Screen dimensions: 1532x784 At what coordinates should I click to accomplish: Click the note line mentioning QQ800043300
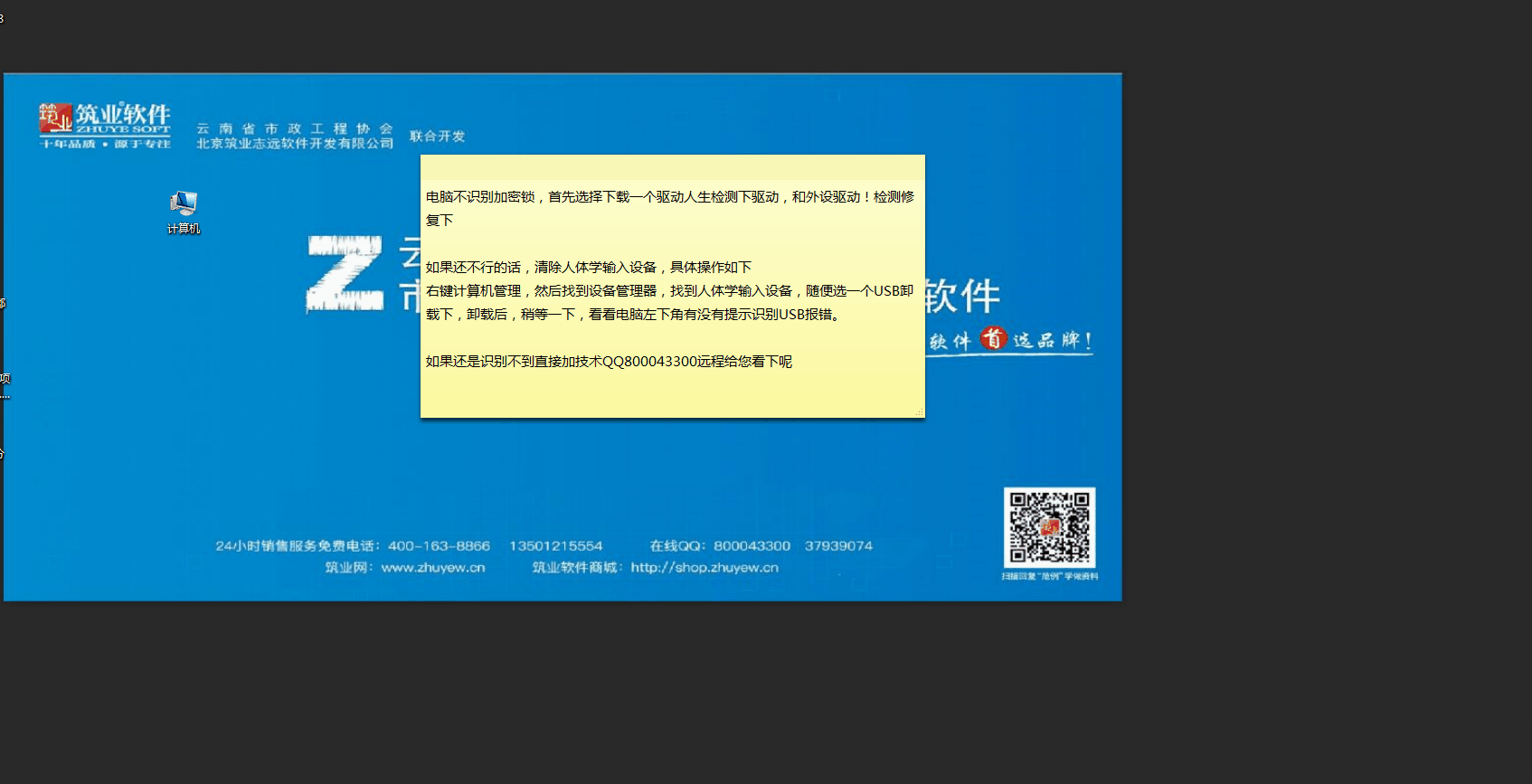[x=609, y=362]
